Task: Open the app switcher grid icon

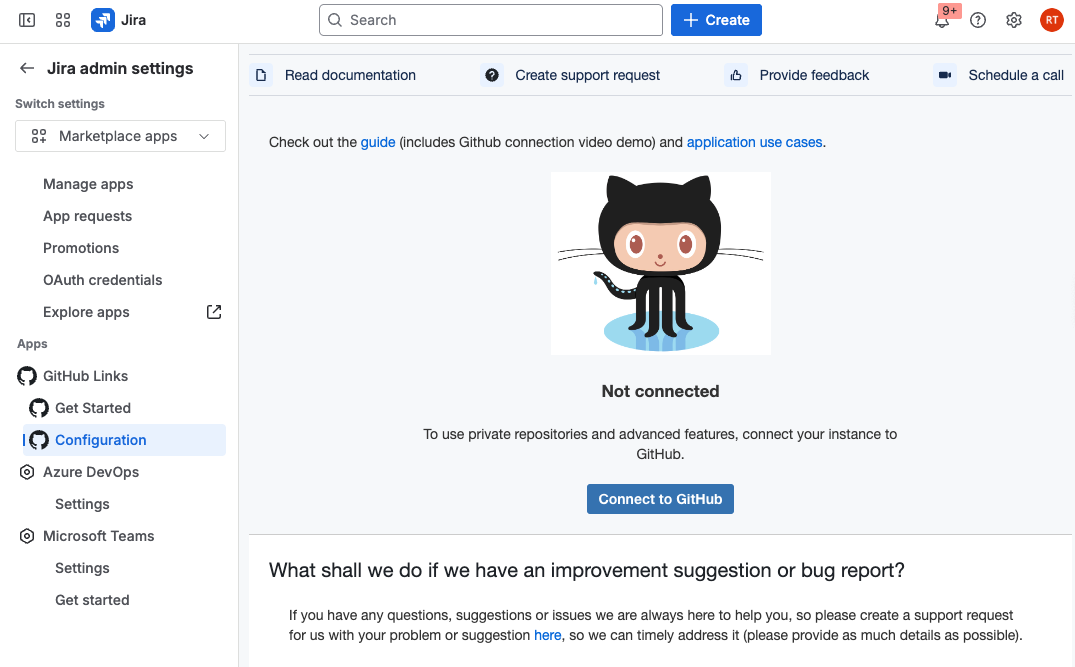Action: (63, 20)
